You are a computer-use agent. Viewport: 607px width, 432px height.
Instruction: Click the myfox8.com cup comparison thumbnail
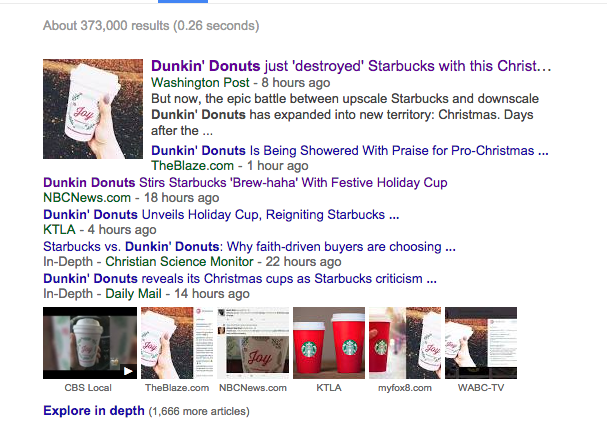tap(405, 343)
